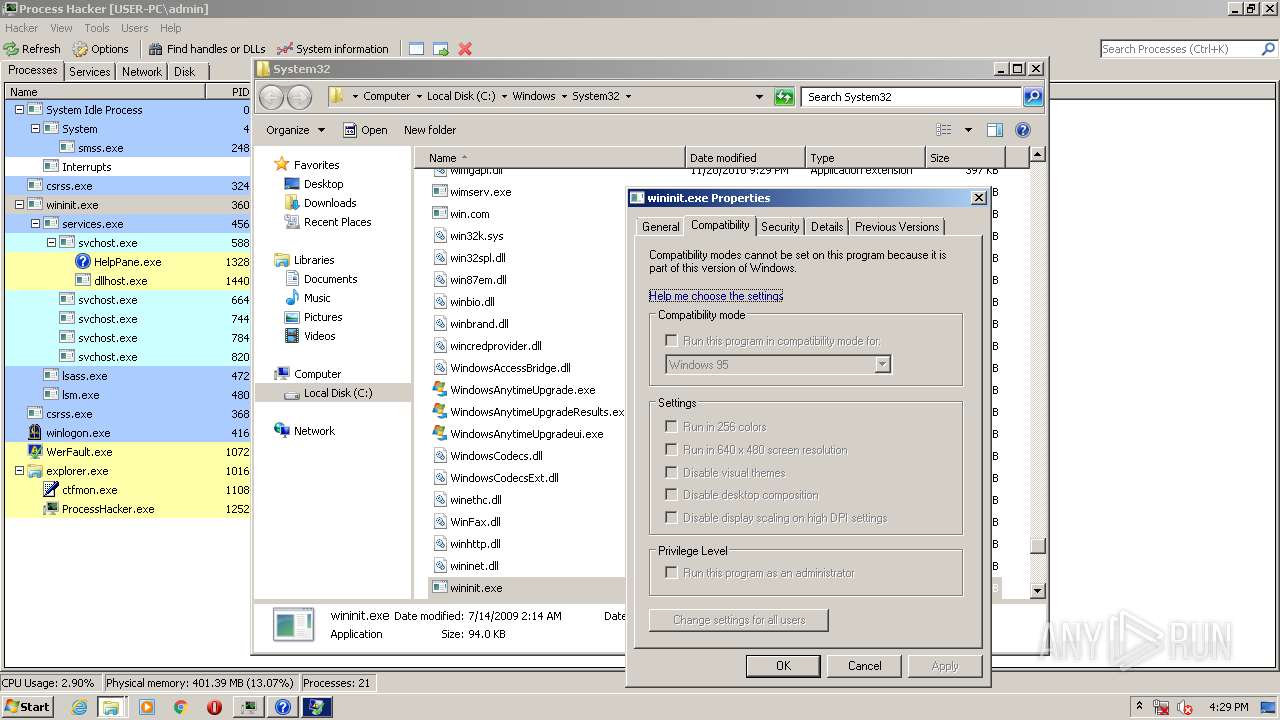Image resolution: width=1280 pixels, height=720 pixels.
Task: Collapse explorer.exe tree node
Action: click(19, 471)
